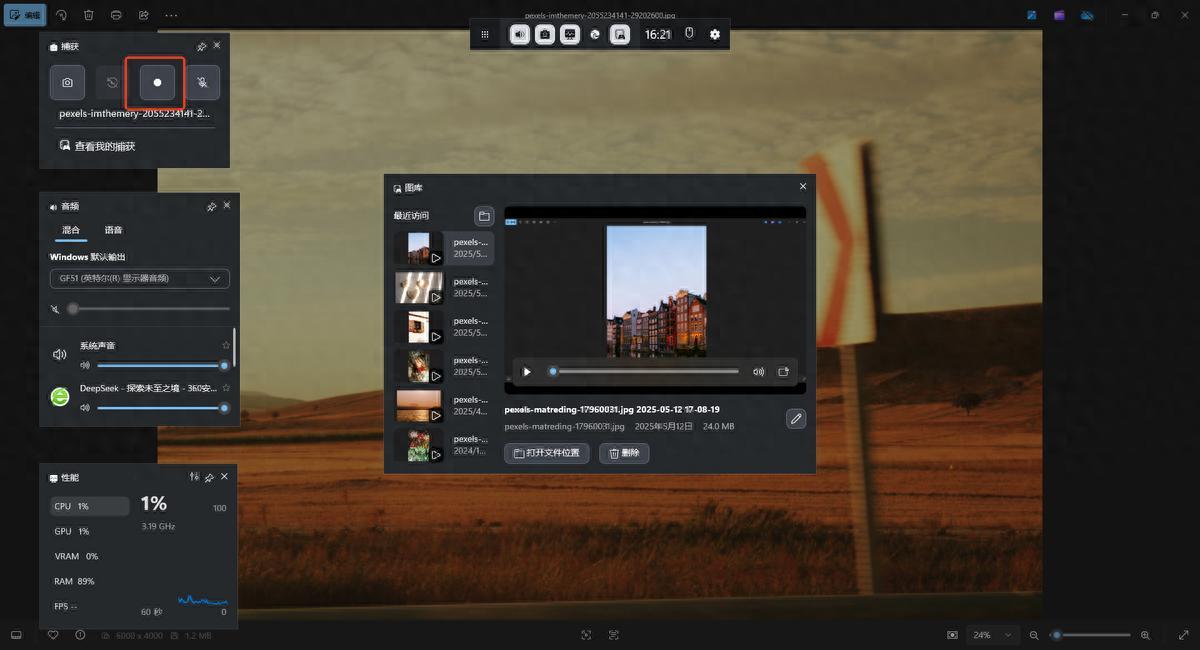
Task: Toggle microphone in the Capture widget
Action: coord(202,83)
